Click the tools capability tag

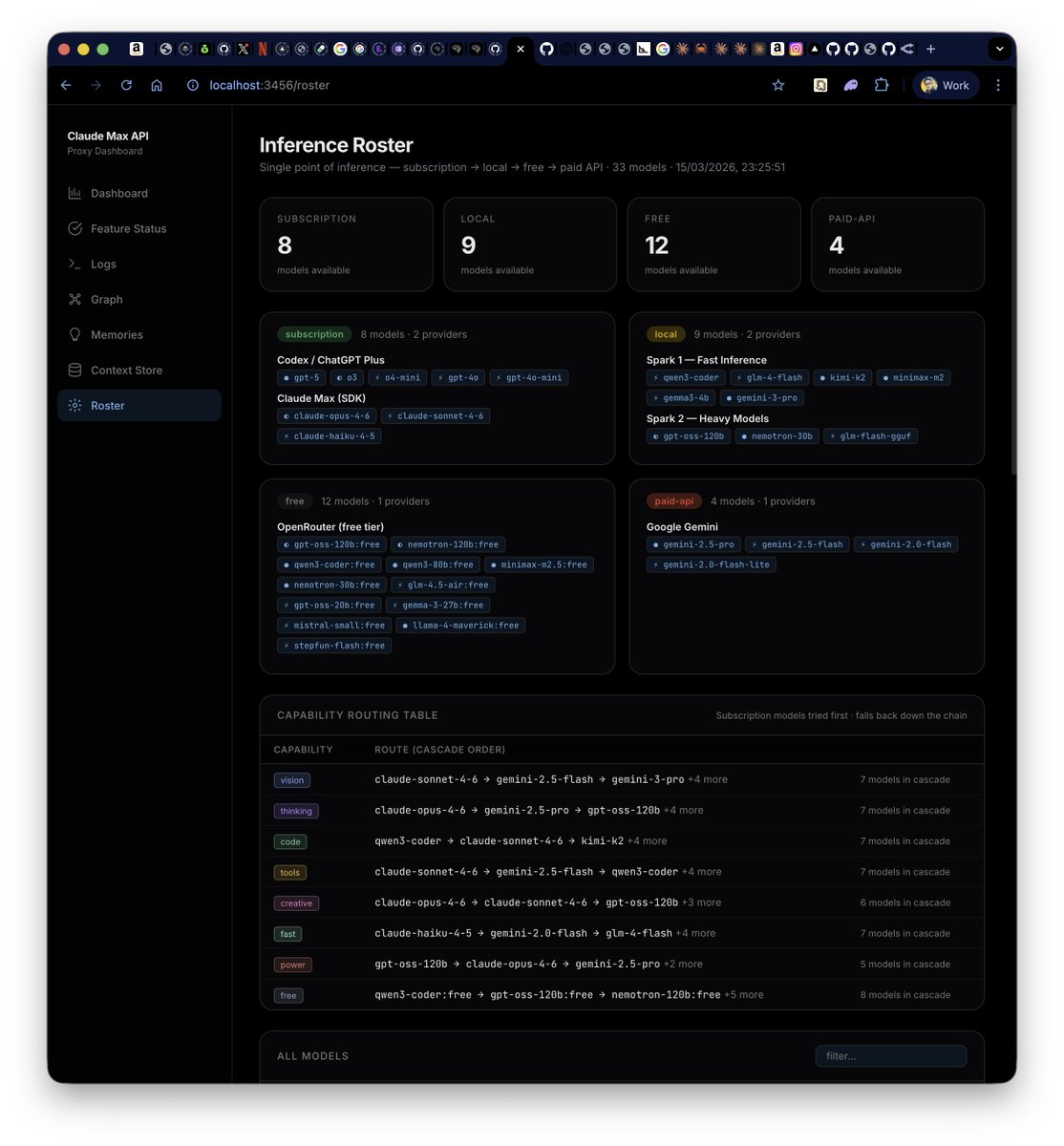tap(290, 872)
